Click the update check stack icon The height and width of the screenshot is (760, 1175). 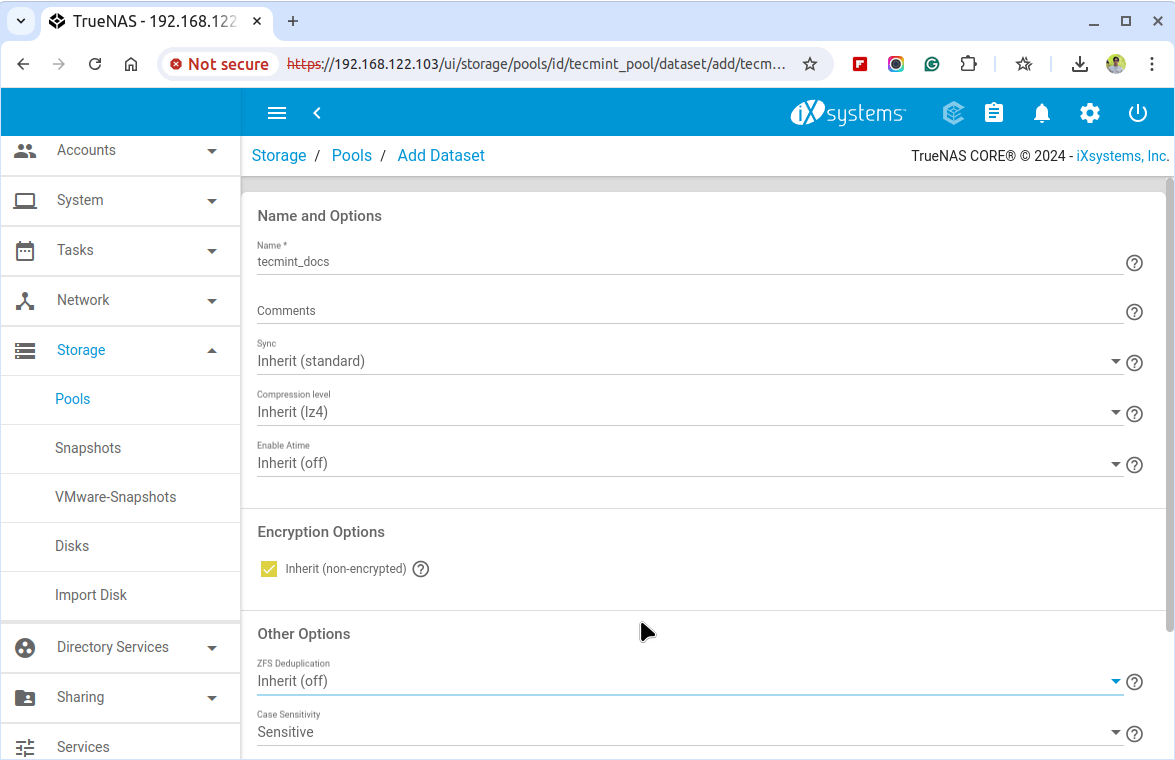953,113
